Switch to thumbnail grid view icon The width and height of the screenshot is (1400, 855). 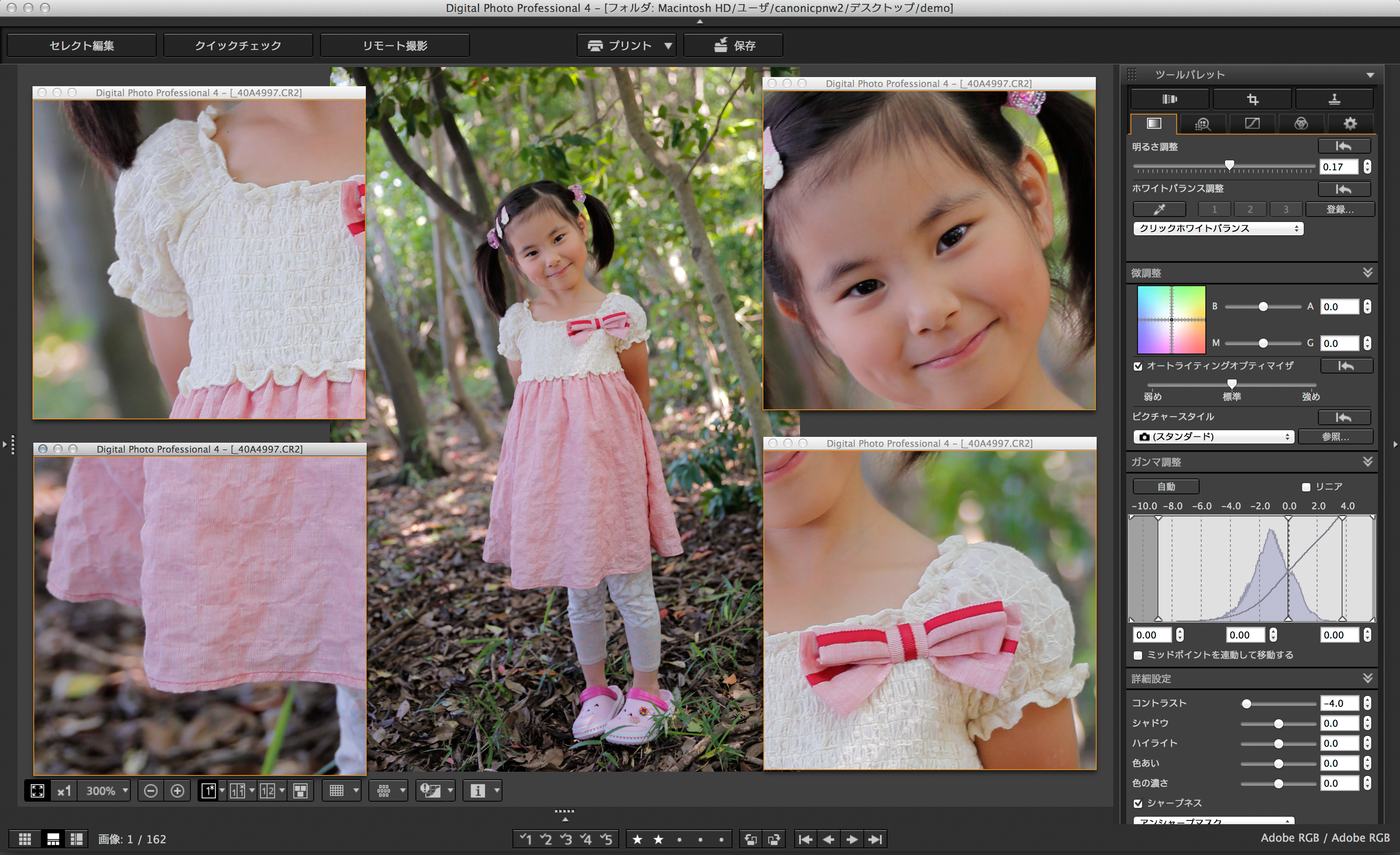[x=25, y=839]
